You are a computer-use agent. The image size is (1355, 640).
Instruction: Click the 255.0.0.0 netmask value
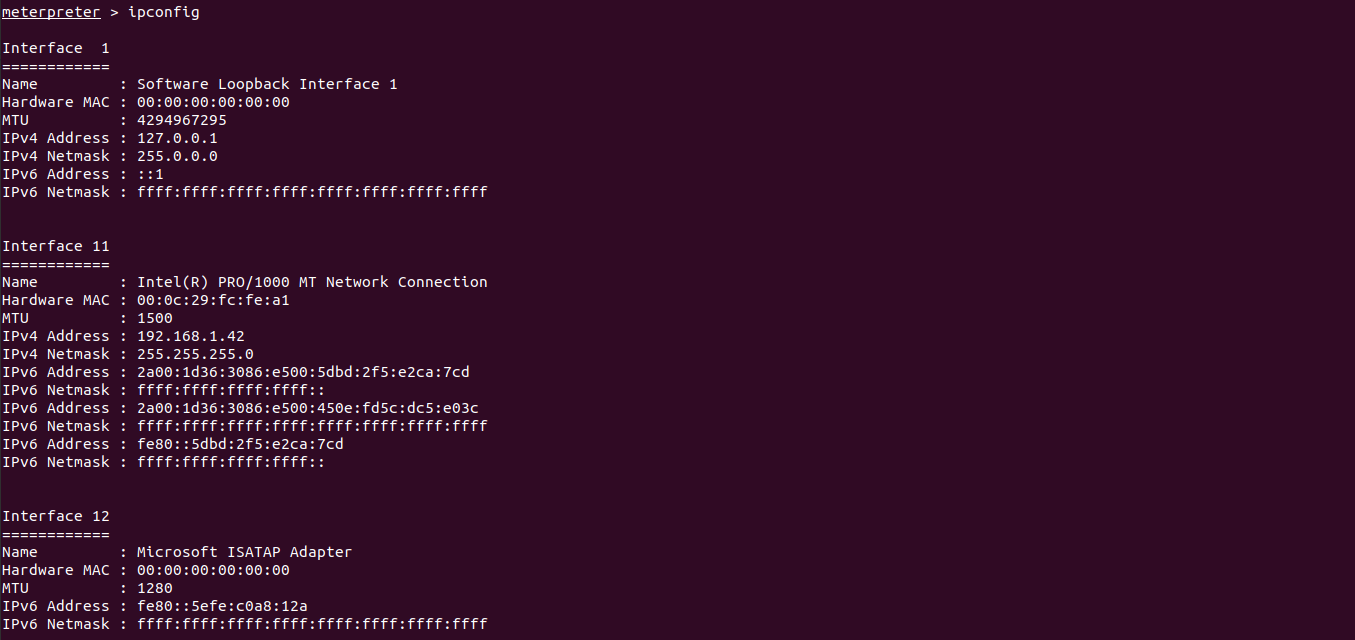177,156
